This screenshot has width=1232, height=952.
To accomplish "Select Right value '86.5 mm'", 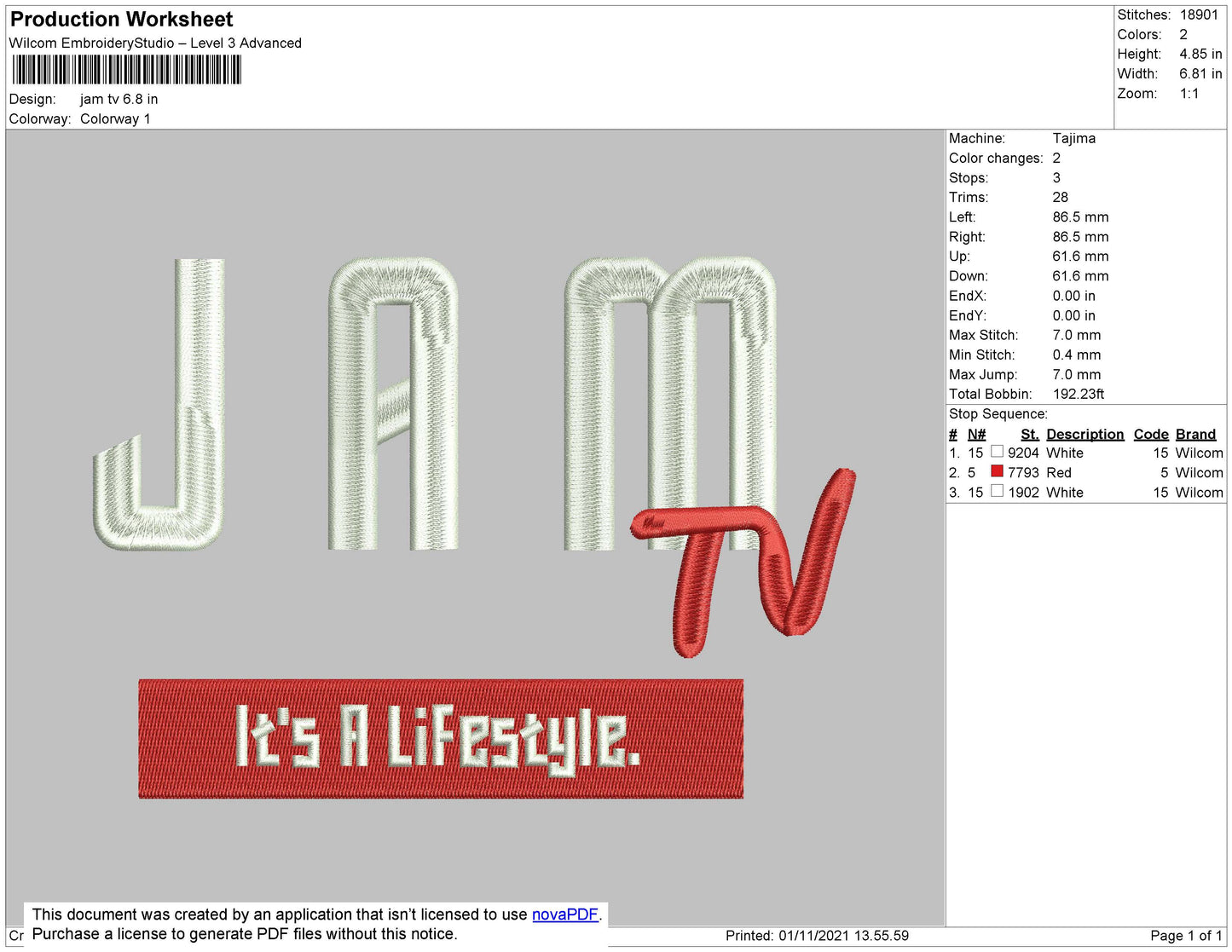I will tap(1080, 237).
